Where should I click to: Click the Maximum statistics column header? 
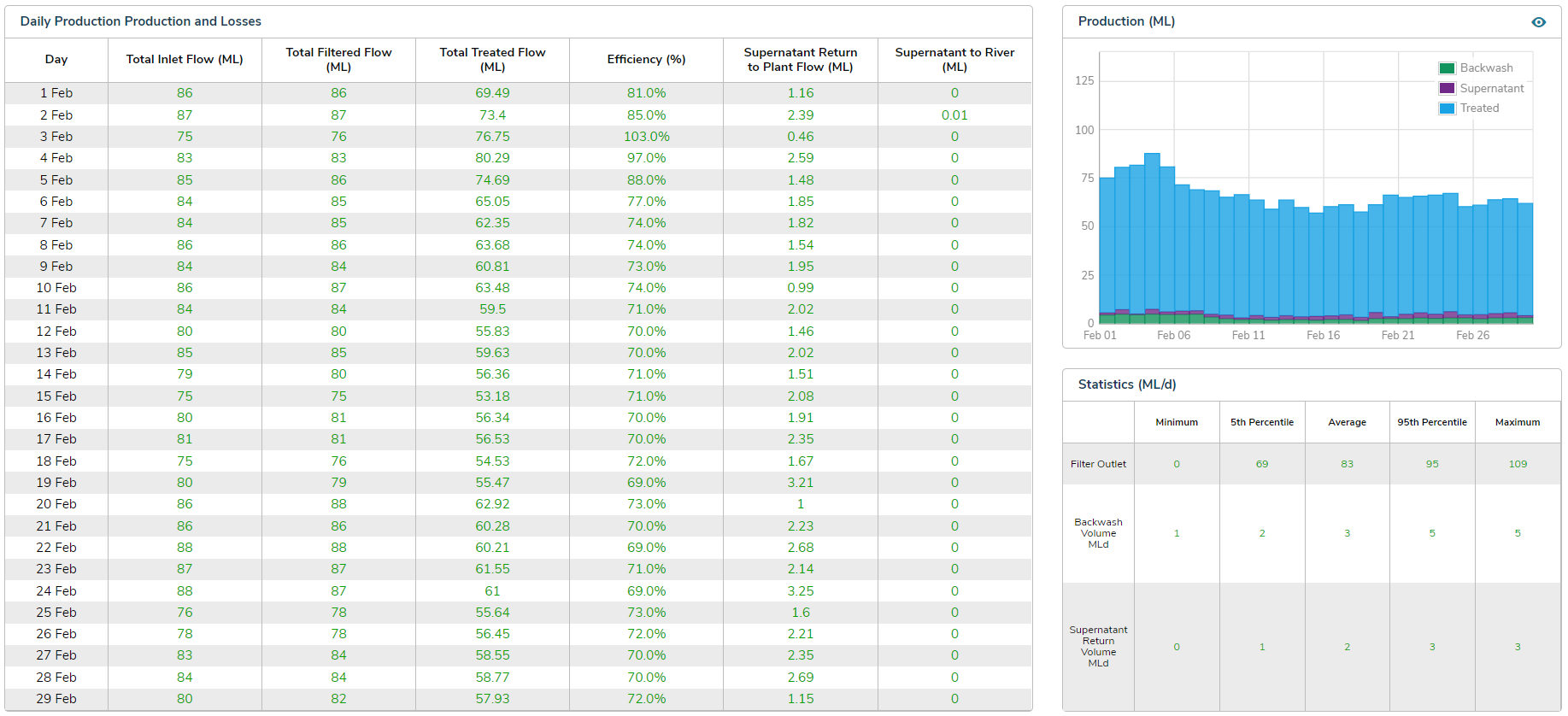coord(1518,422)
